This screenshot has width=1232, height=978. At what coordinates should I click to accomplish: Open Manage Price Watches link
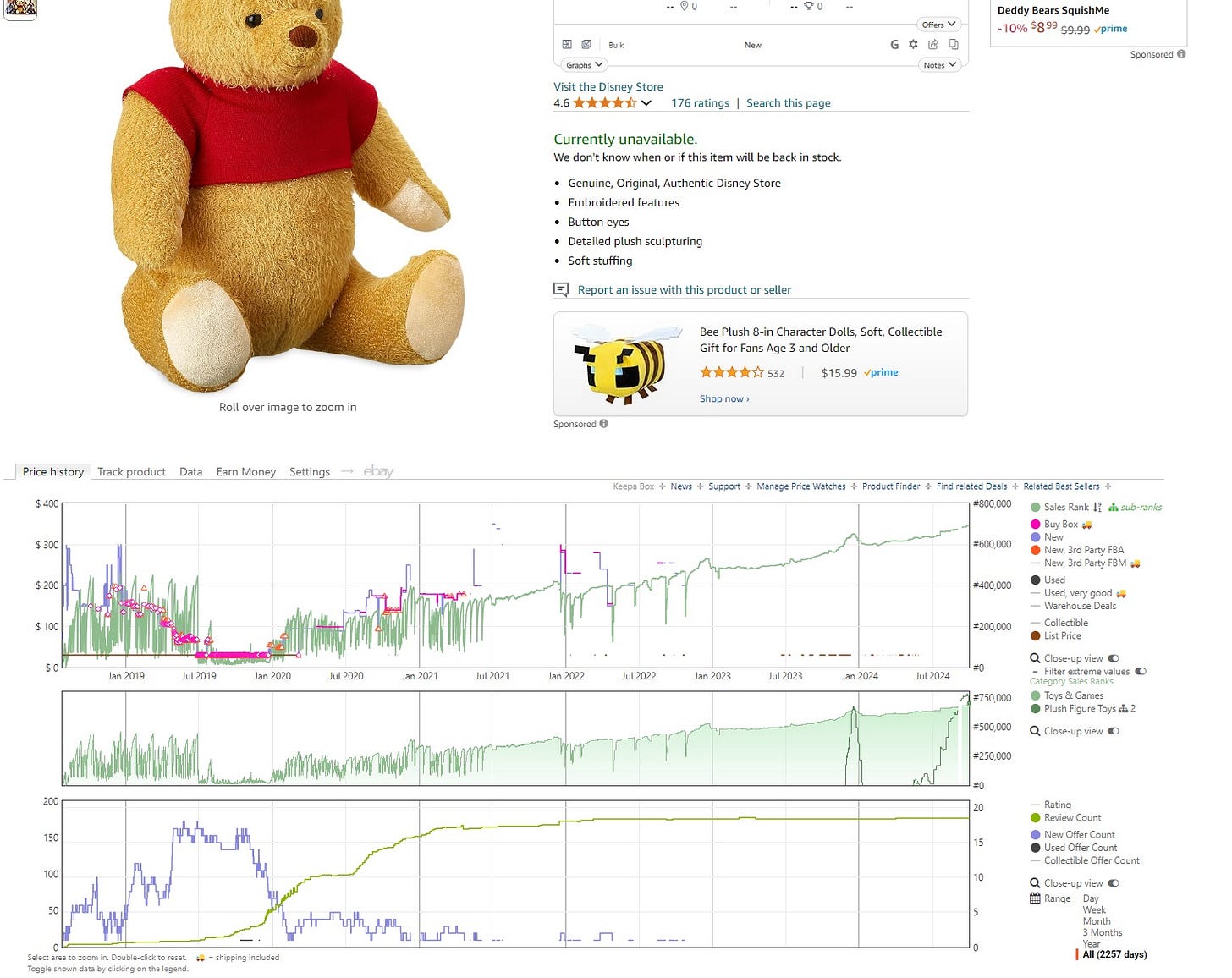tap(800, 486)
